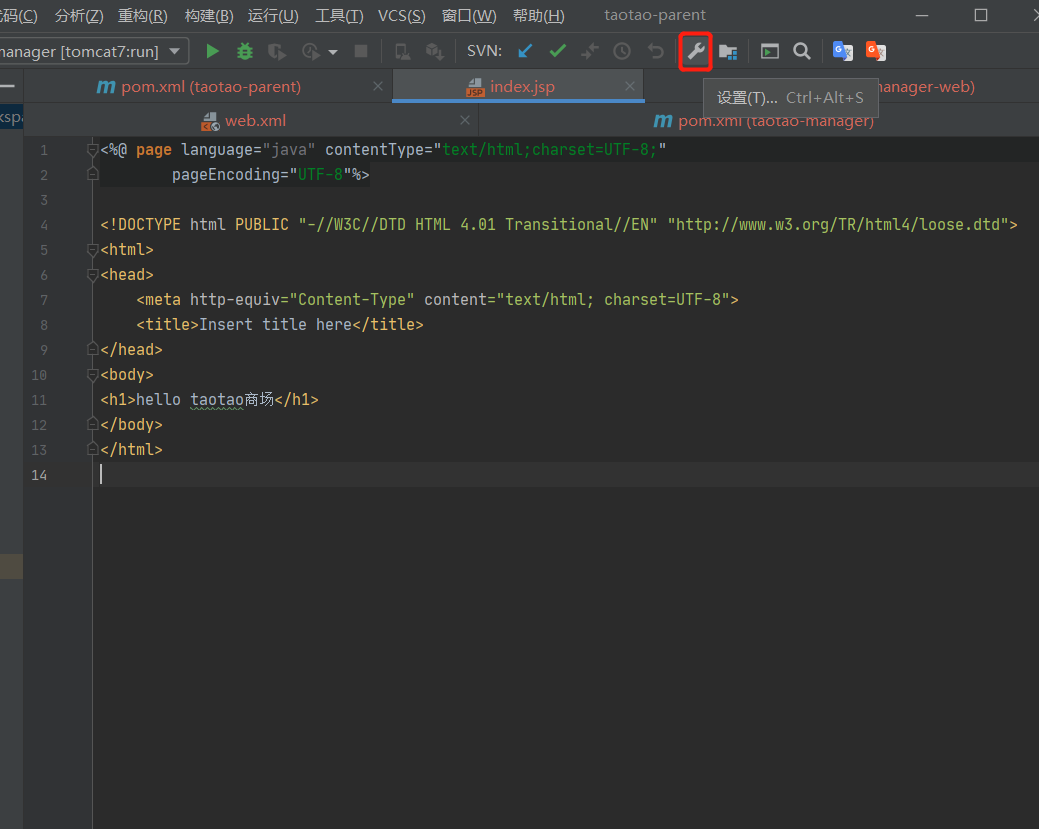
Task: Click the profiler run icon
Action: (x=310, y=51)
